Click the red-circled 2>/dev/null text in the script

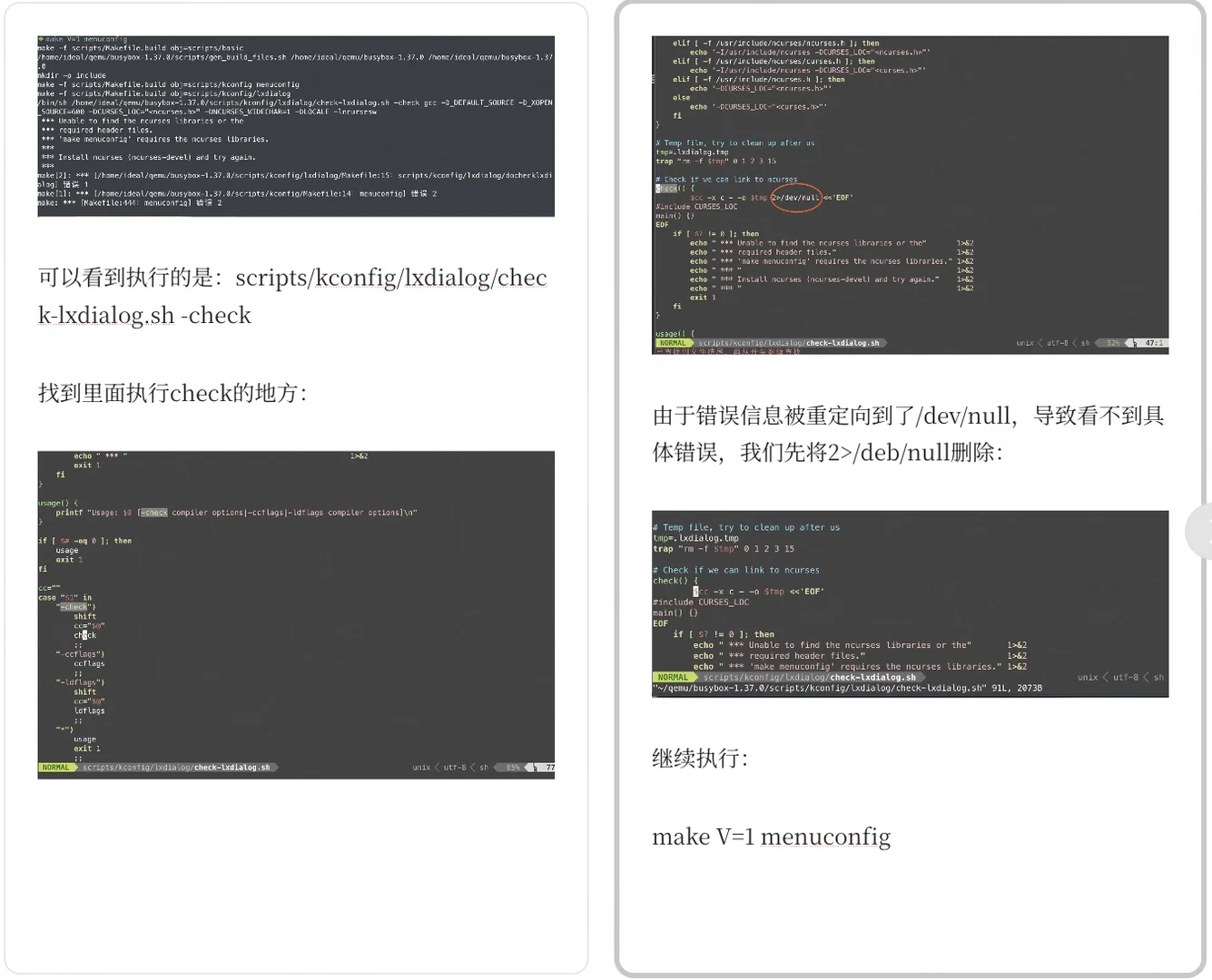[795, 197]
